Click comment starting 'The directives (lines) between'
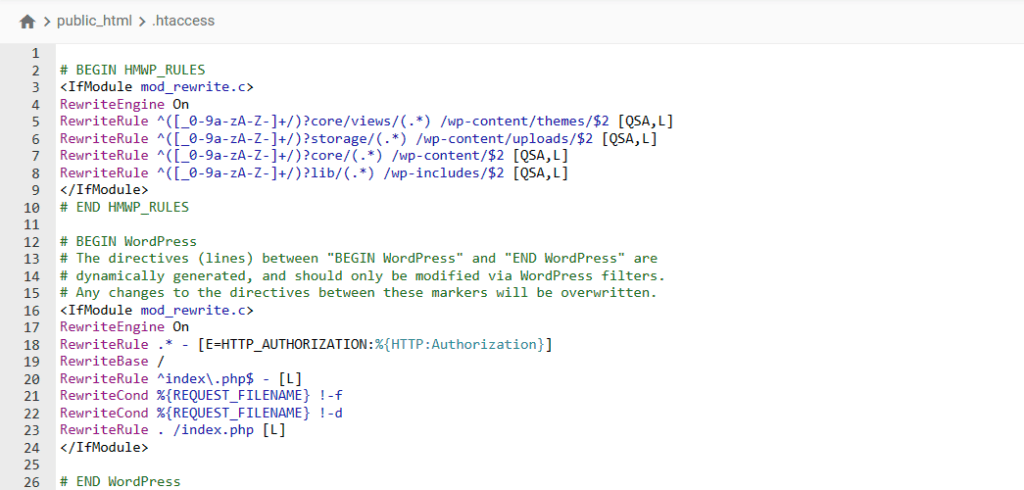Image resolution: width=1024 pixels, height=490 pixels. [359, 259]
